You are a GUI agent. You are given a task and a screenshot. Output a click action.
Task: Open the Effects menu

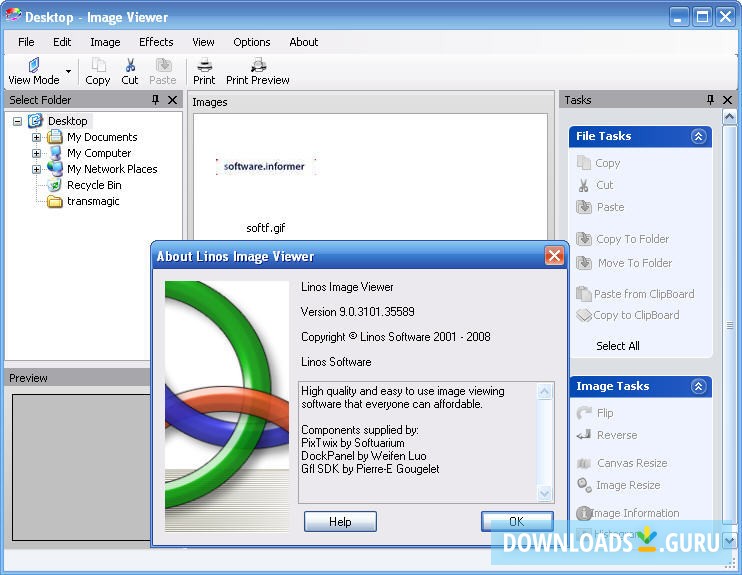pyautogui.click(x=156, y=42)
